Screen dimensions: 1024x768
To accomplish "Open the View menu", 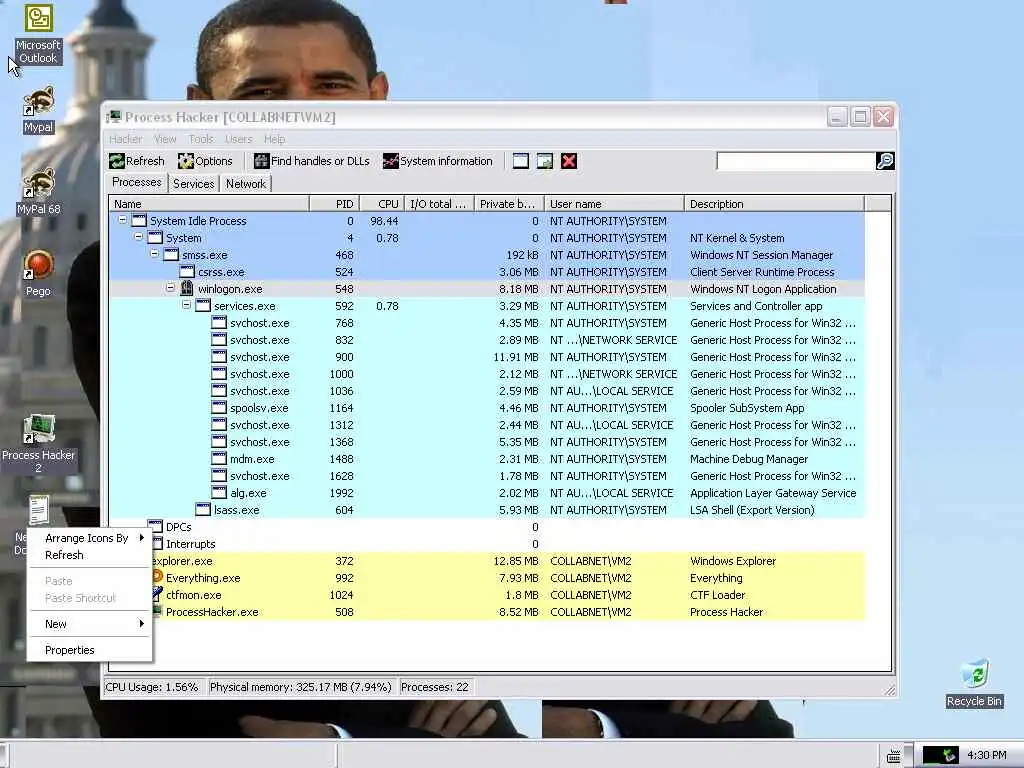I will click(x=165, y=139).
